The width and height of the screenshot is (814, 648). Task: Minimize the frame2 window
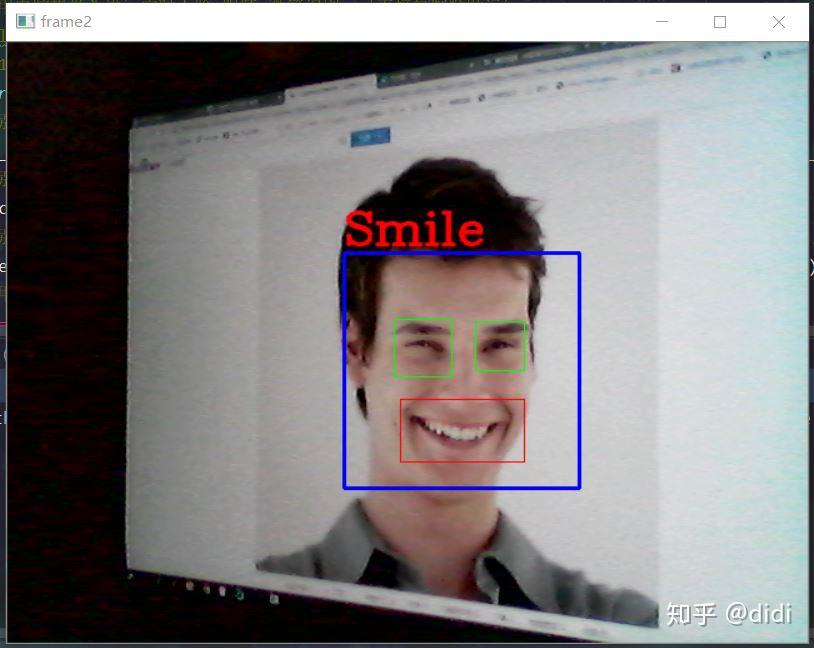coord(661,21)
